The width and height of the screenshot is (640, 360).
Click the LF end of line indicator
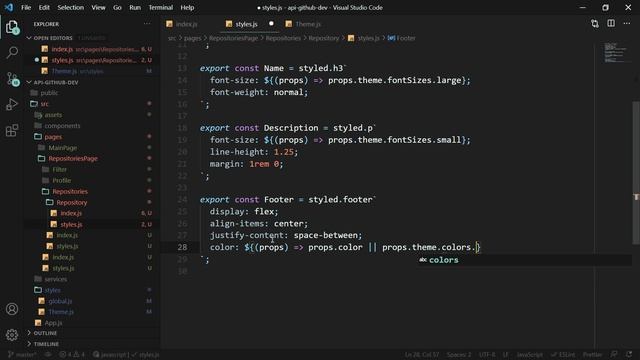click(x=505, y=354)
